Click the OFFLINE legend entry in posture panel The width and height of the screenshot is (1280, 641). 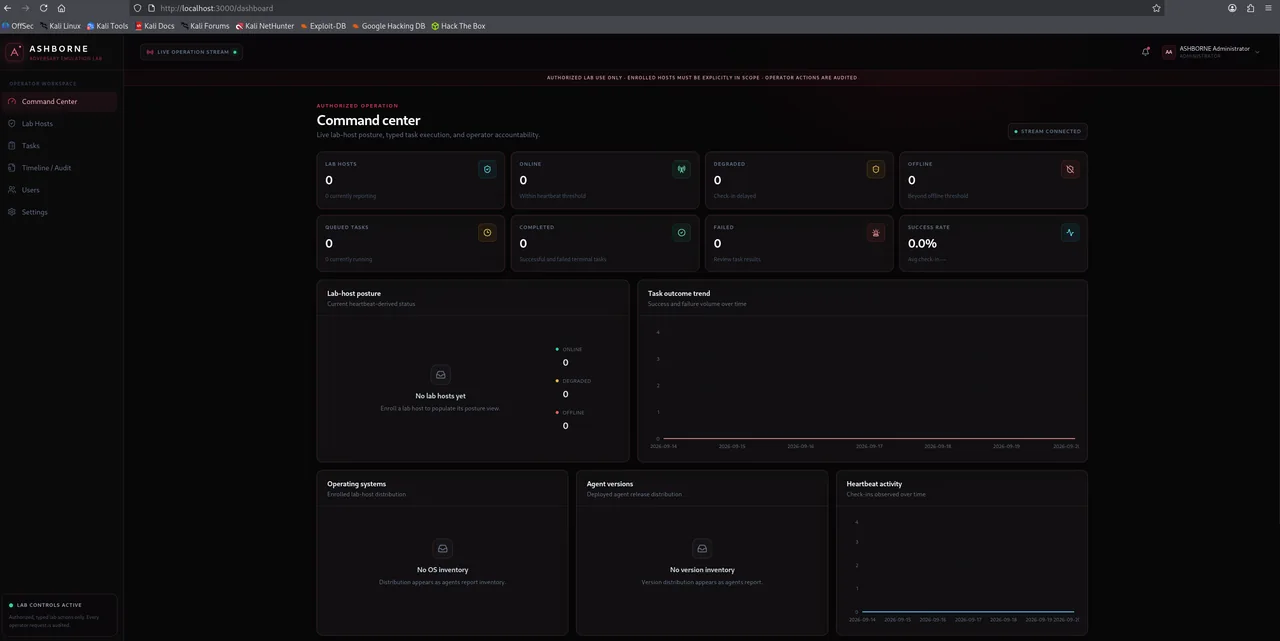point(570,419)
